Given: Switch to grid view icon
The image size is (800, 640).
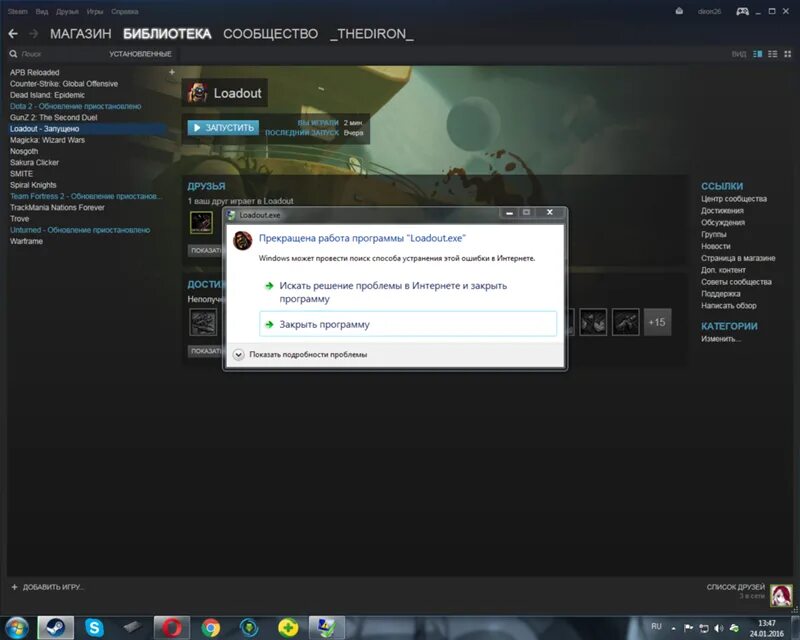Looking at the screenshot, I should (788, 54).
